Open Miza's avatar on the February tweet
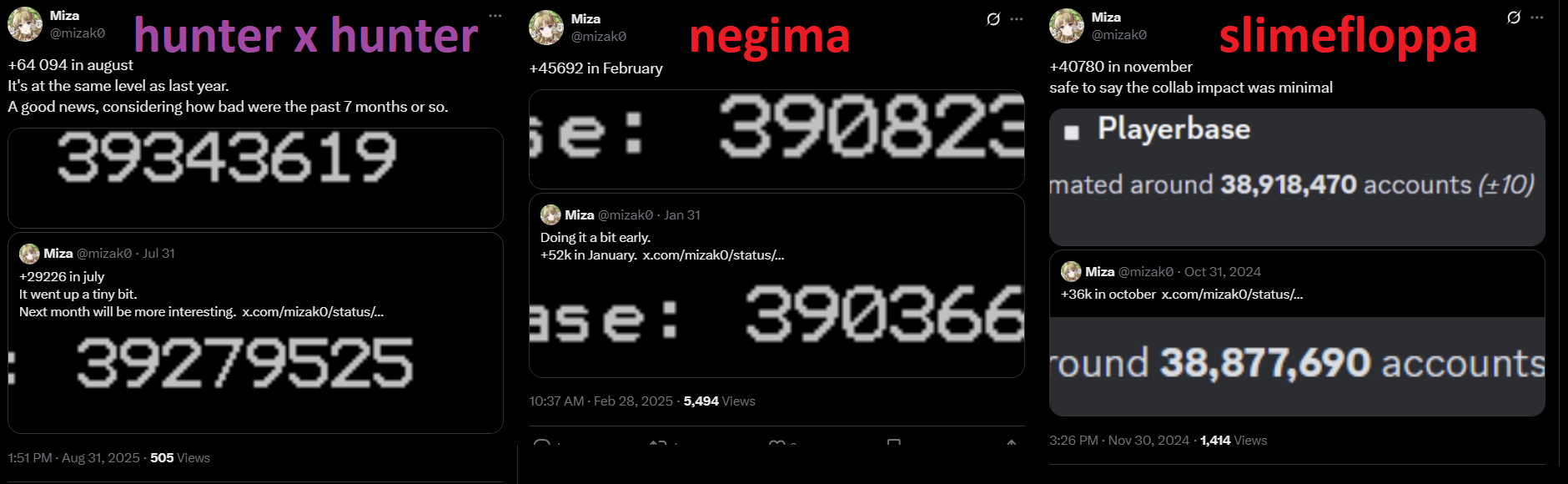The height and width of the screenshot is (484, 1568). [546, 28]
